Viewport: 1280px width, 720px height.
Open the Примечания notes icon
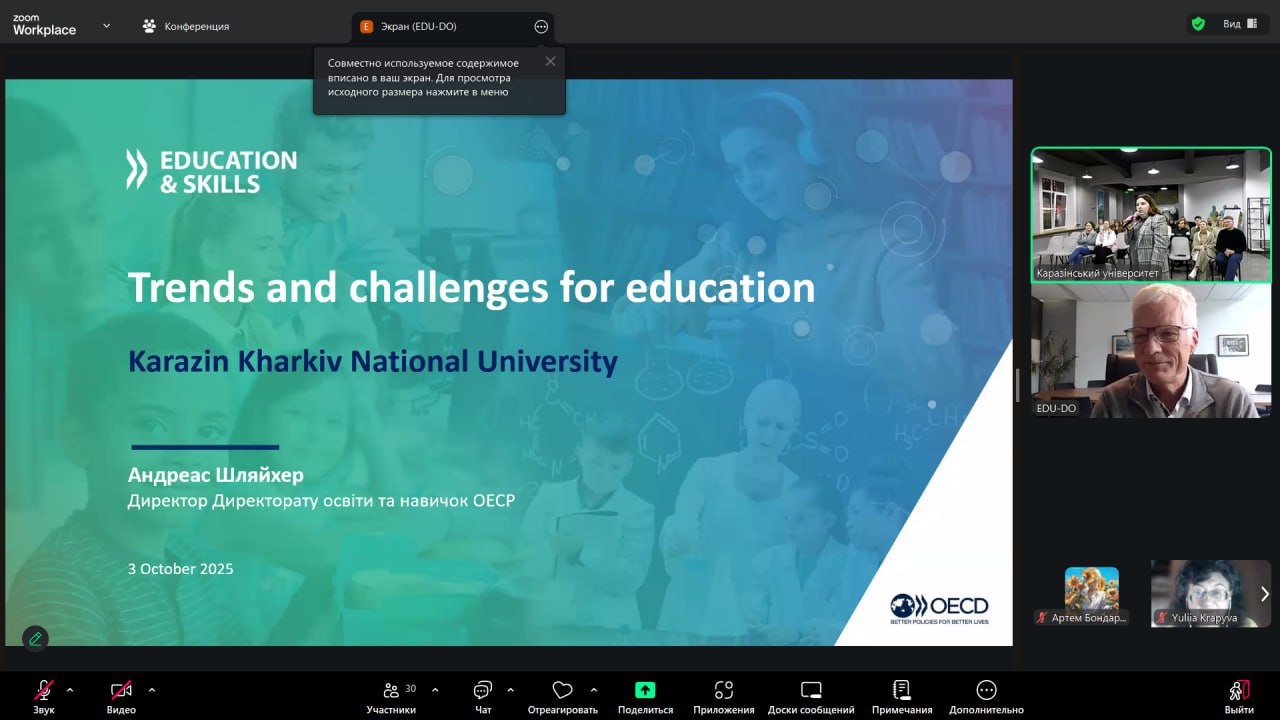click(901, 691)
